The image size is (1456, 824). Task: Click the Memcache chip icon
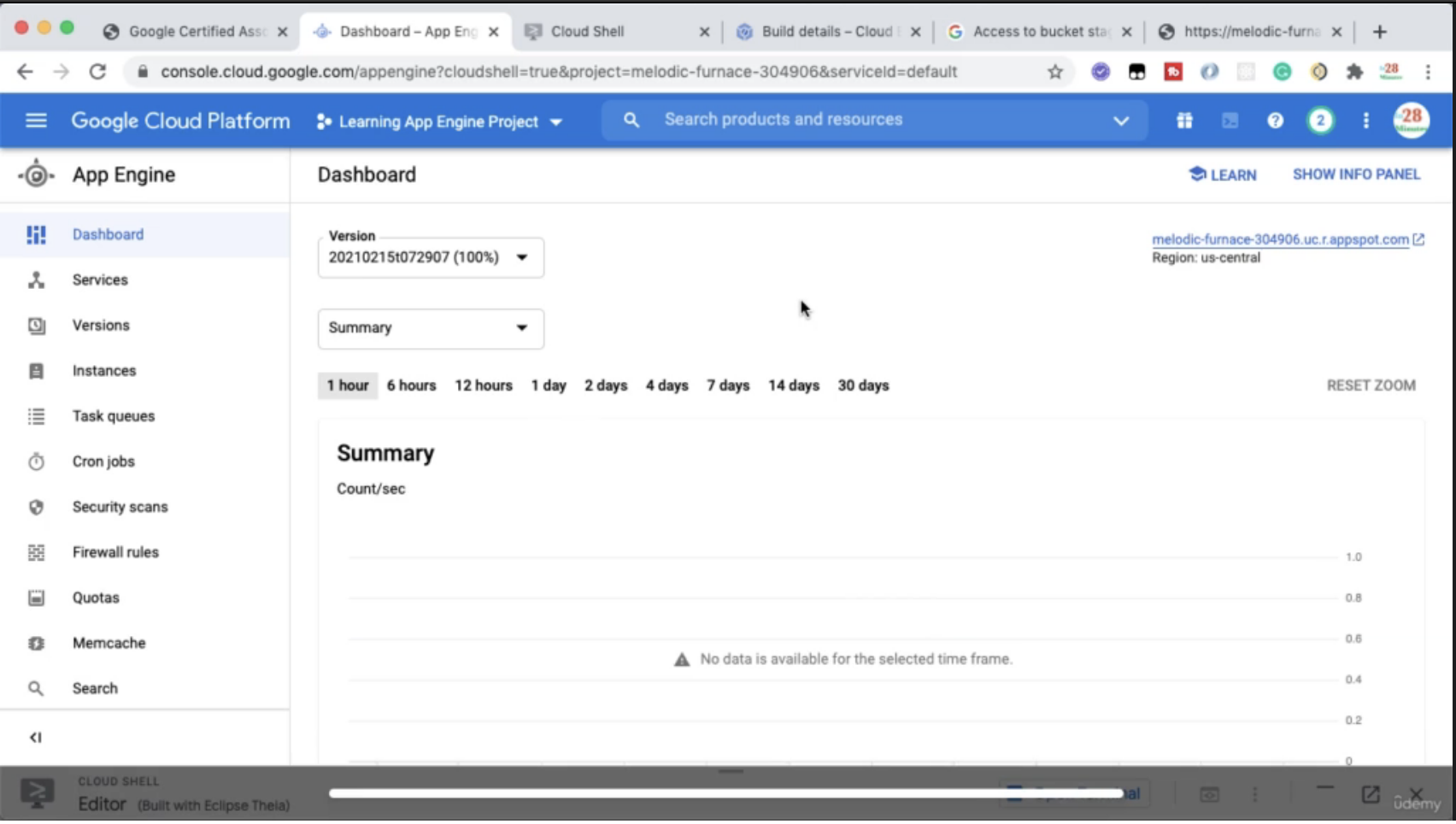(x=36, y=643)
